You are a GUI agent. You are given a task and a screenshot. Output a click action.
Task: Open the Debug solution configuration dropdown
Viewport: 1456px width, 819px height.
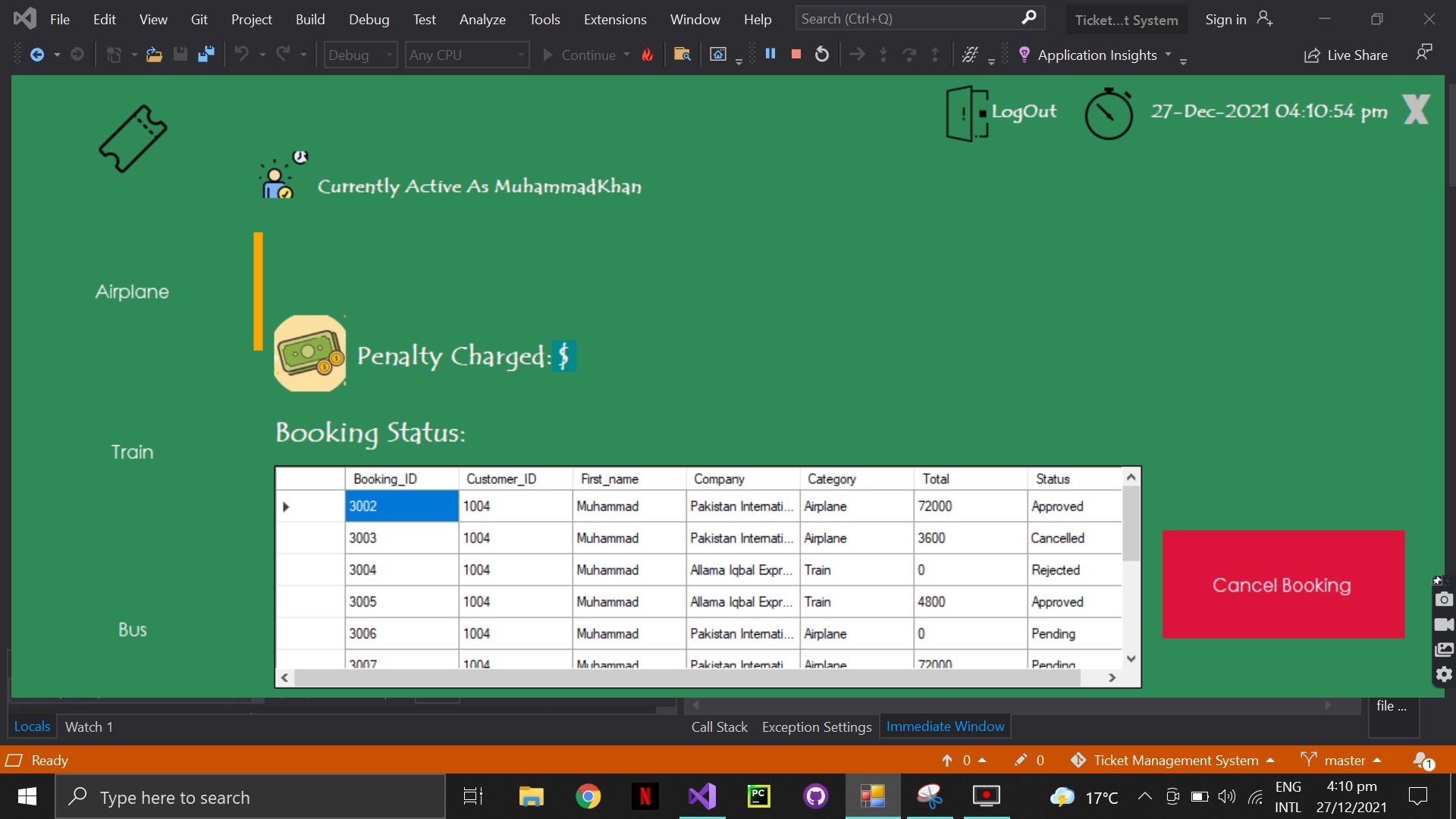[x=360, y=55]
